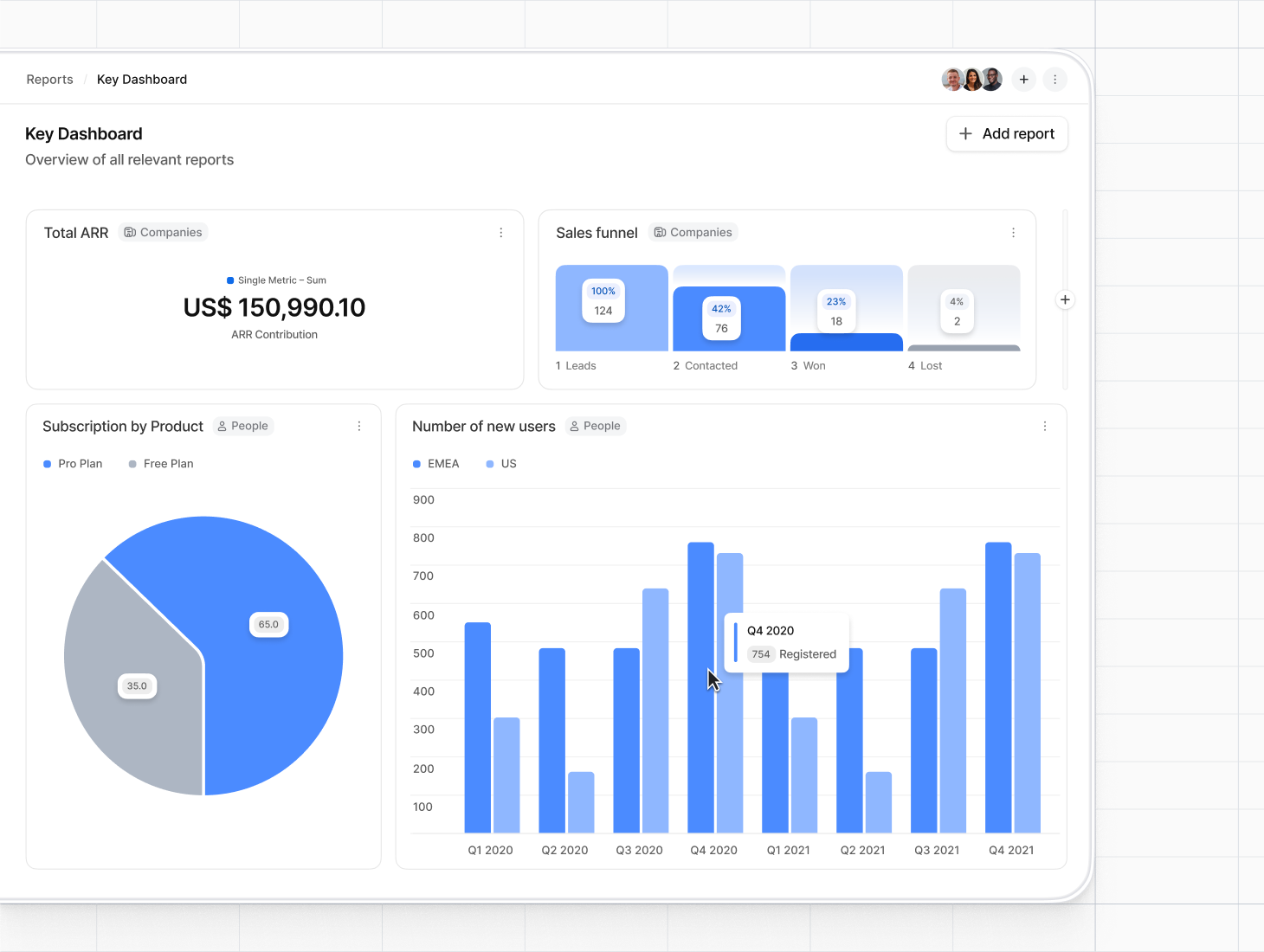Toggle the Pro Plan legend entry
Screen dimensions: 1264x952
74,463
